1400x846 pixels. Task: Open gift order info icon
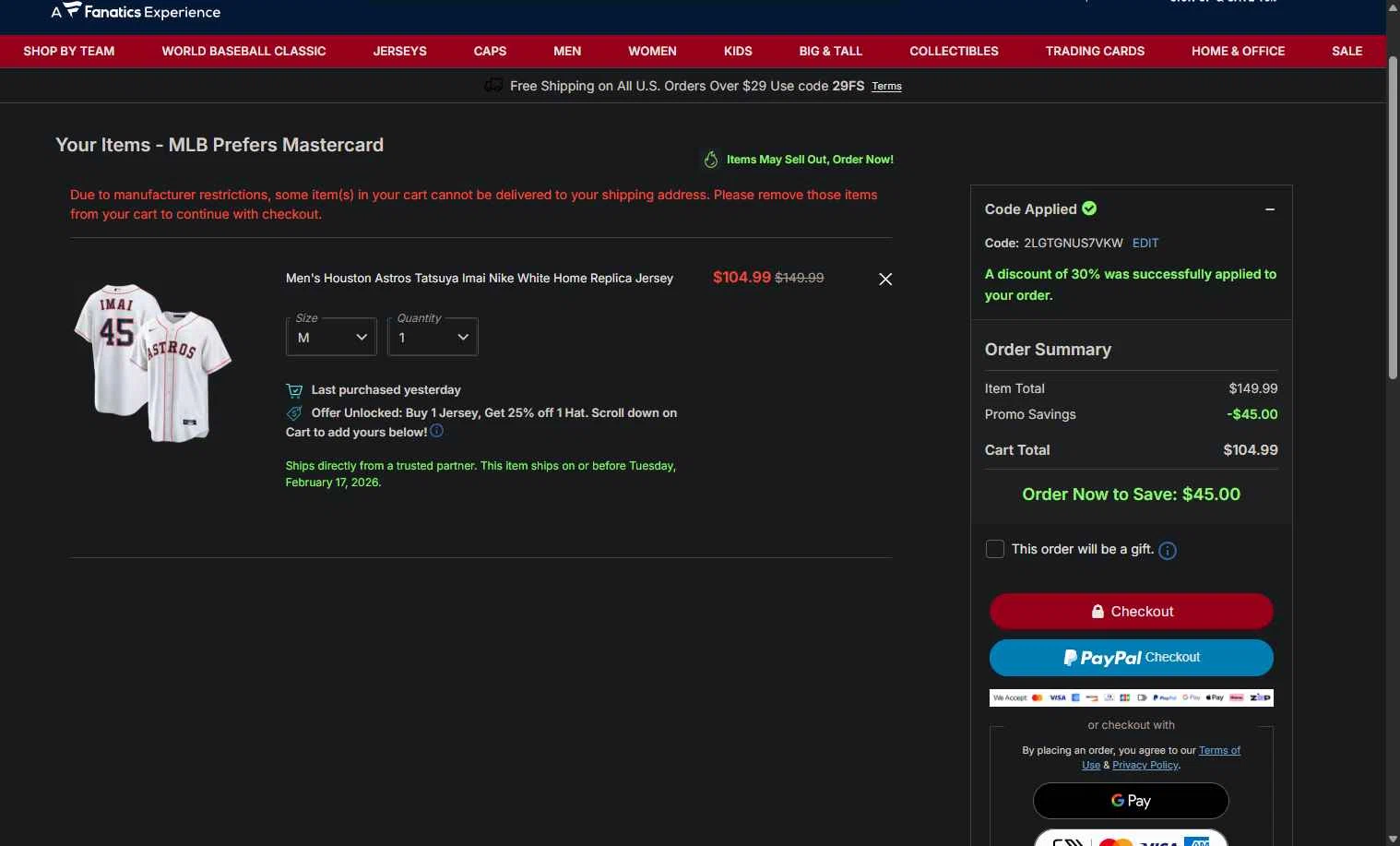point(1167,551)
